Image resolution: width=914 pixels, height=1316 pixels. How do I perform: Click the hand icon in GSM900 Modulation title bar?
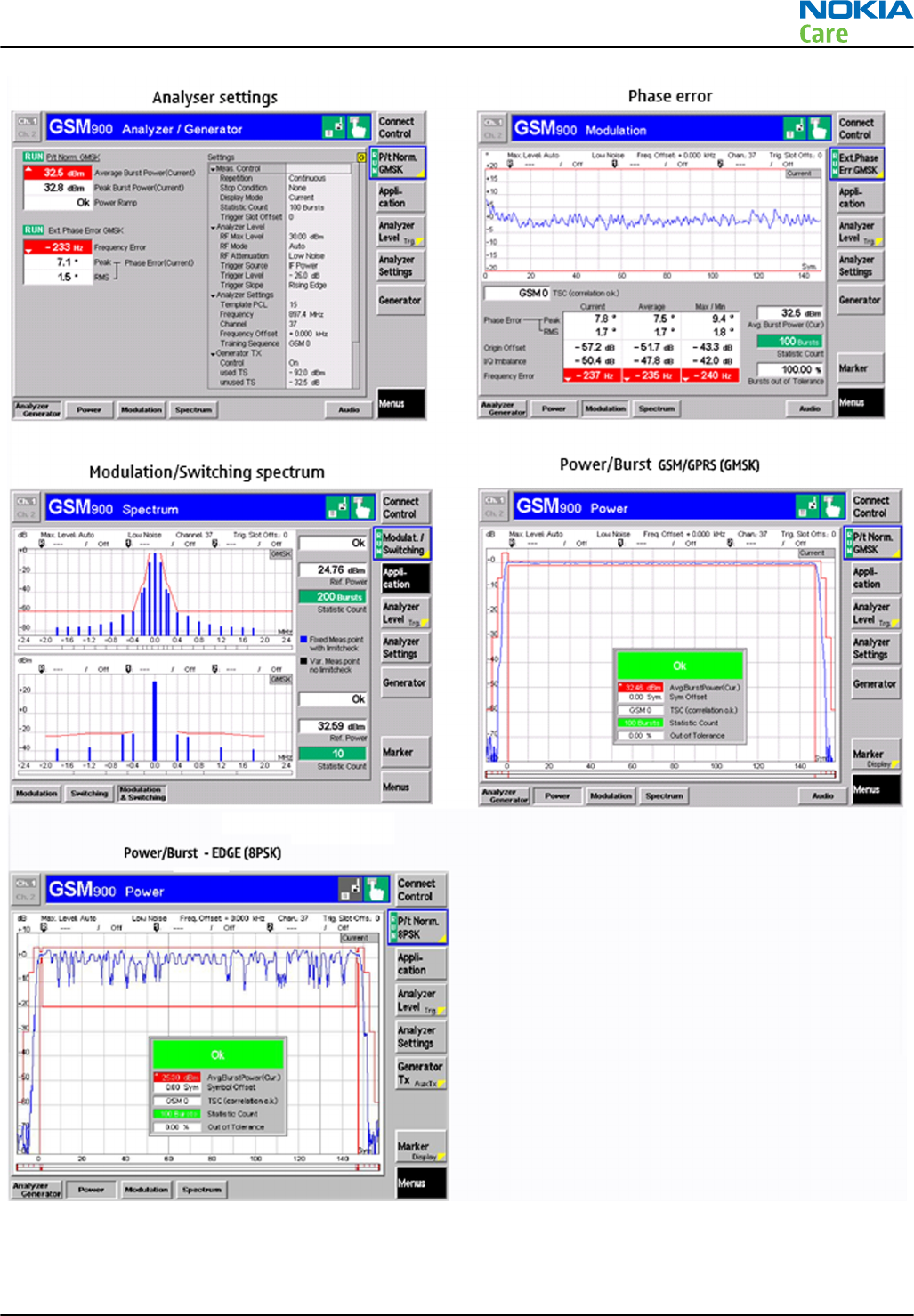820,128
